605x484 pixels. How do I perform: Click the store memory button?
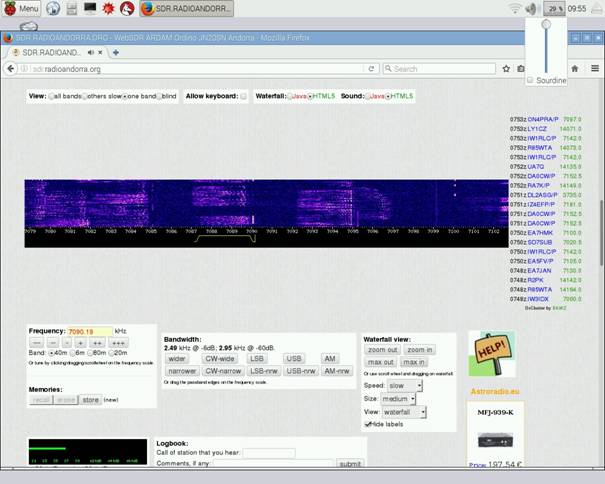click(90, 400)
